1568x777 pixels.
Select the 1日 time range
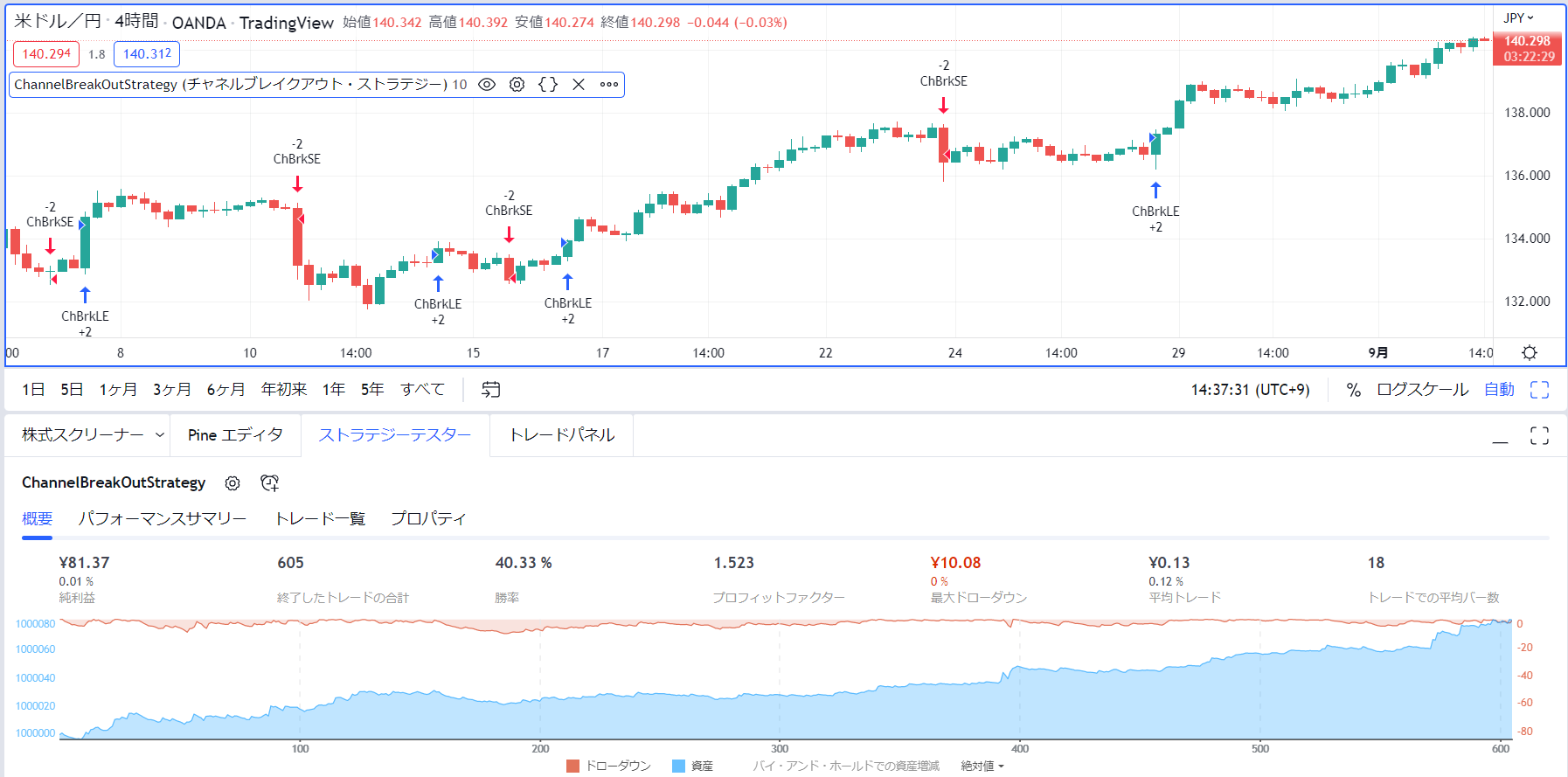[x=33, y=390]
